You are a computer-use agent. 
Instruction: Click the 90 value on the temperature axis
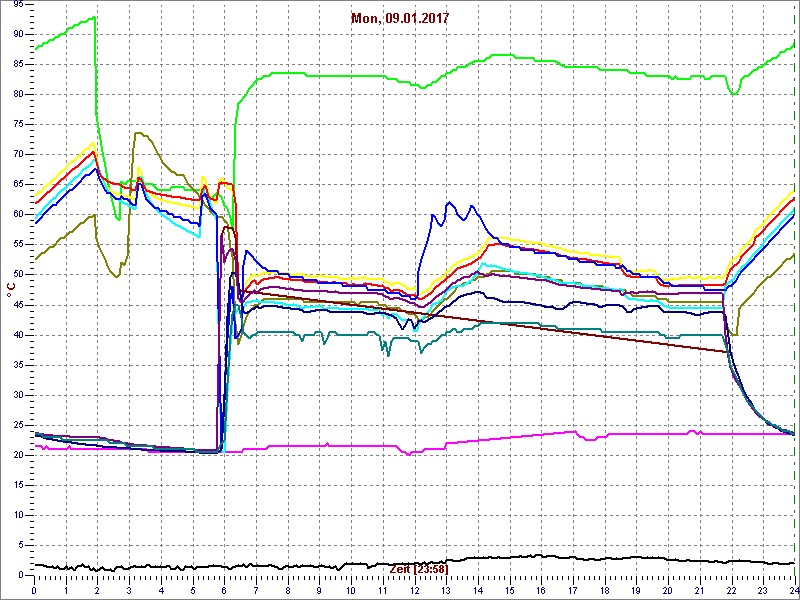point(18,34)
